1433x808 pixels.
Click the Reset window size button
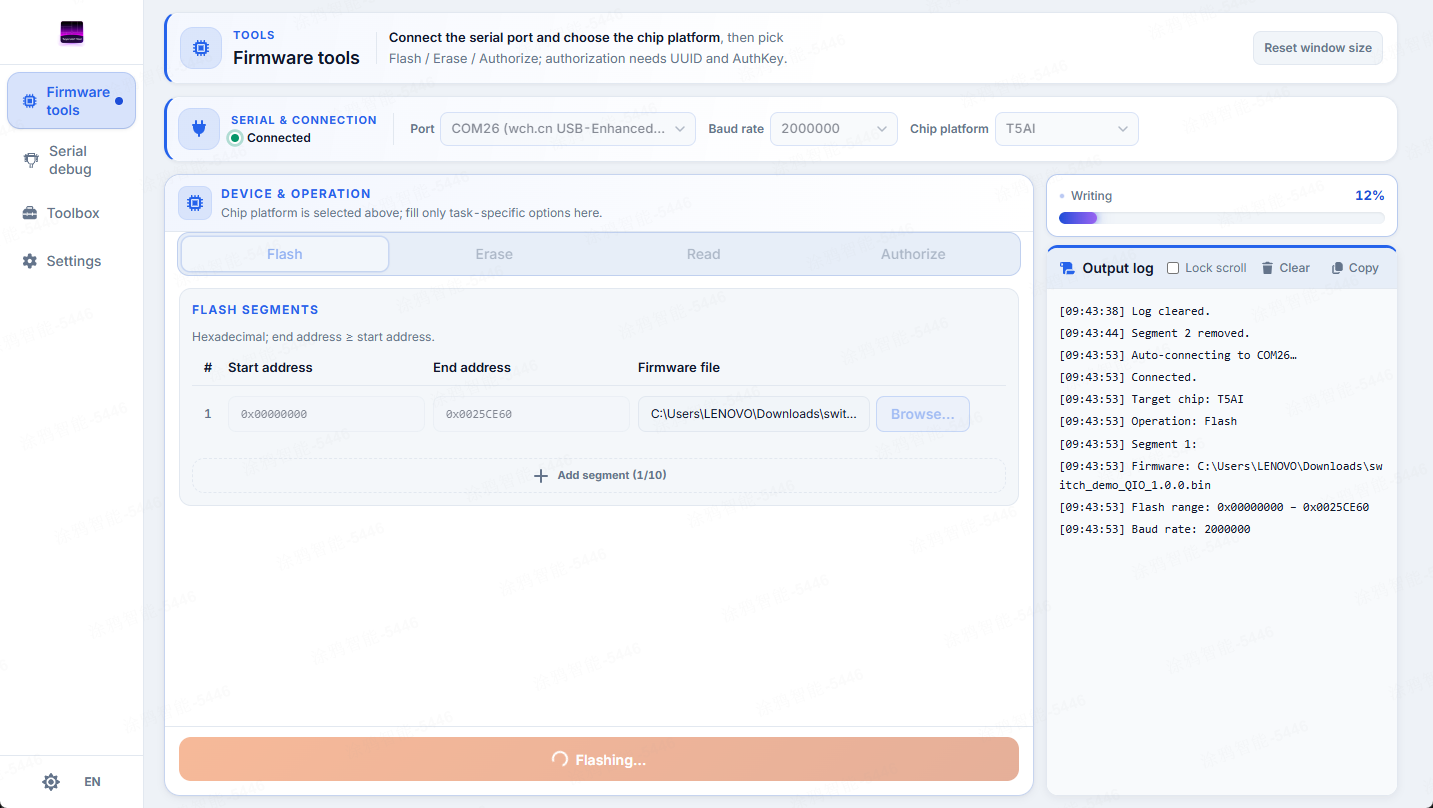click(x=1318, y=48)
